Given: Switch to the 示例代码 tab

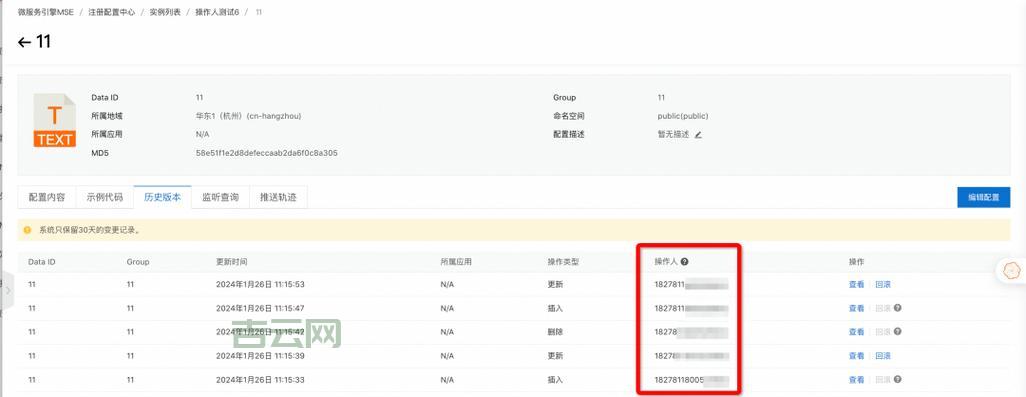Looking at the screenshot, I should tap(105, 197).
